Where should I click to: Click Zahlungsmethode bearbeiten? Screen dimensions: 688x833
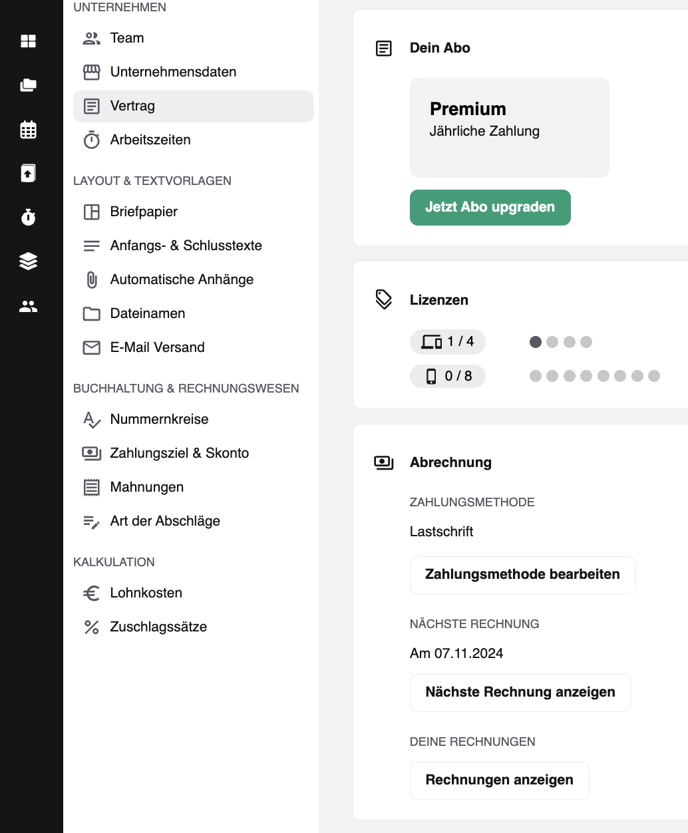522,575
